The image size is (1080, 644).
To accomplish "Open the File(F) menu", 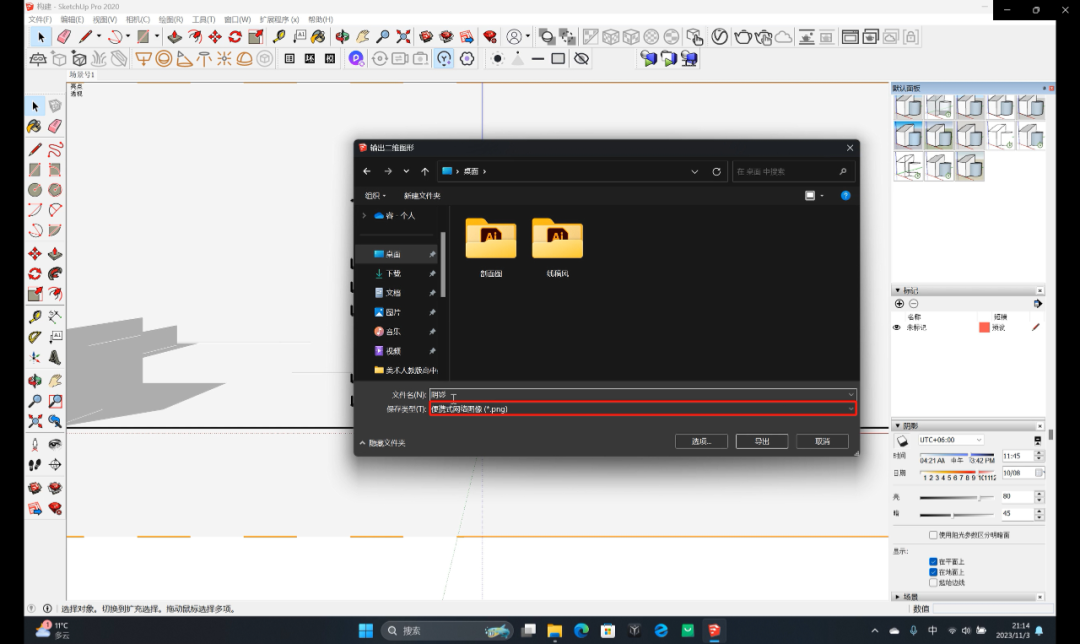I will pos(40,19).
